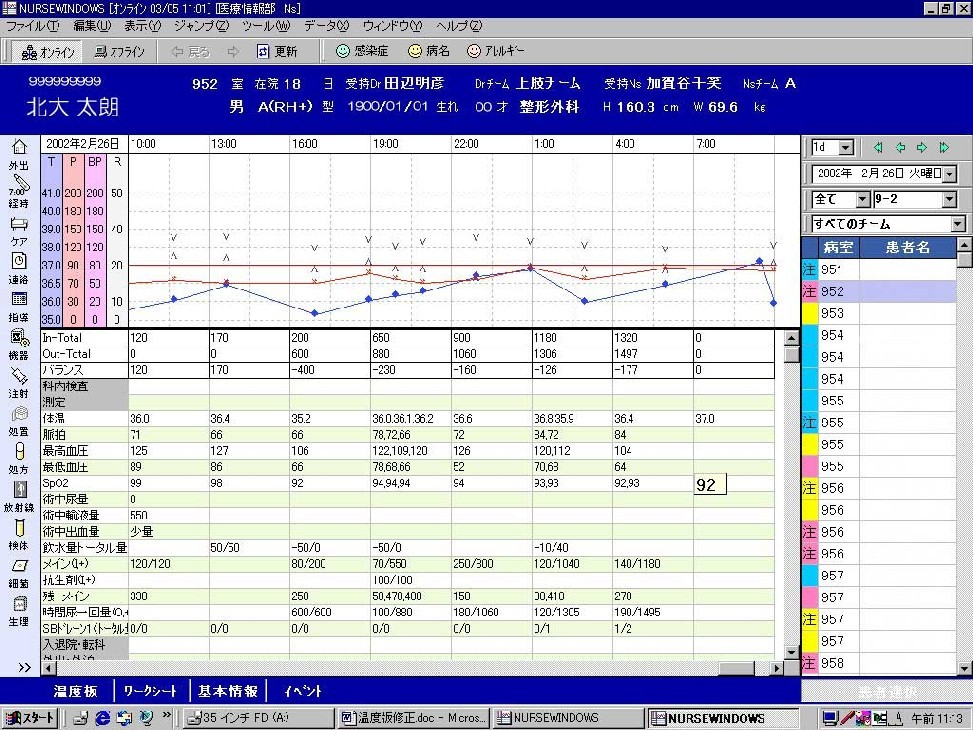Open the 指導 sidebar icon

click(x=19, y=299)
